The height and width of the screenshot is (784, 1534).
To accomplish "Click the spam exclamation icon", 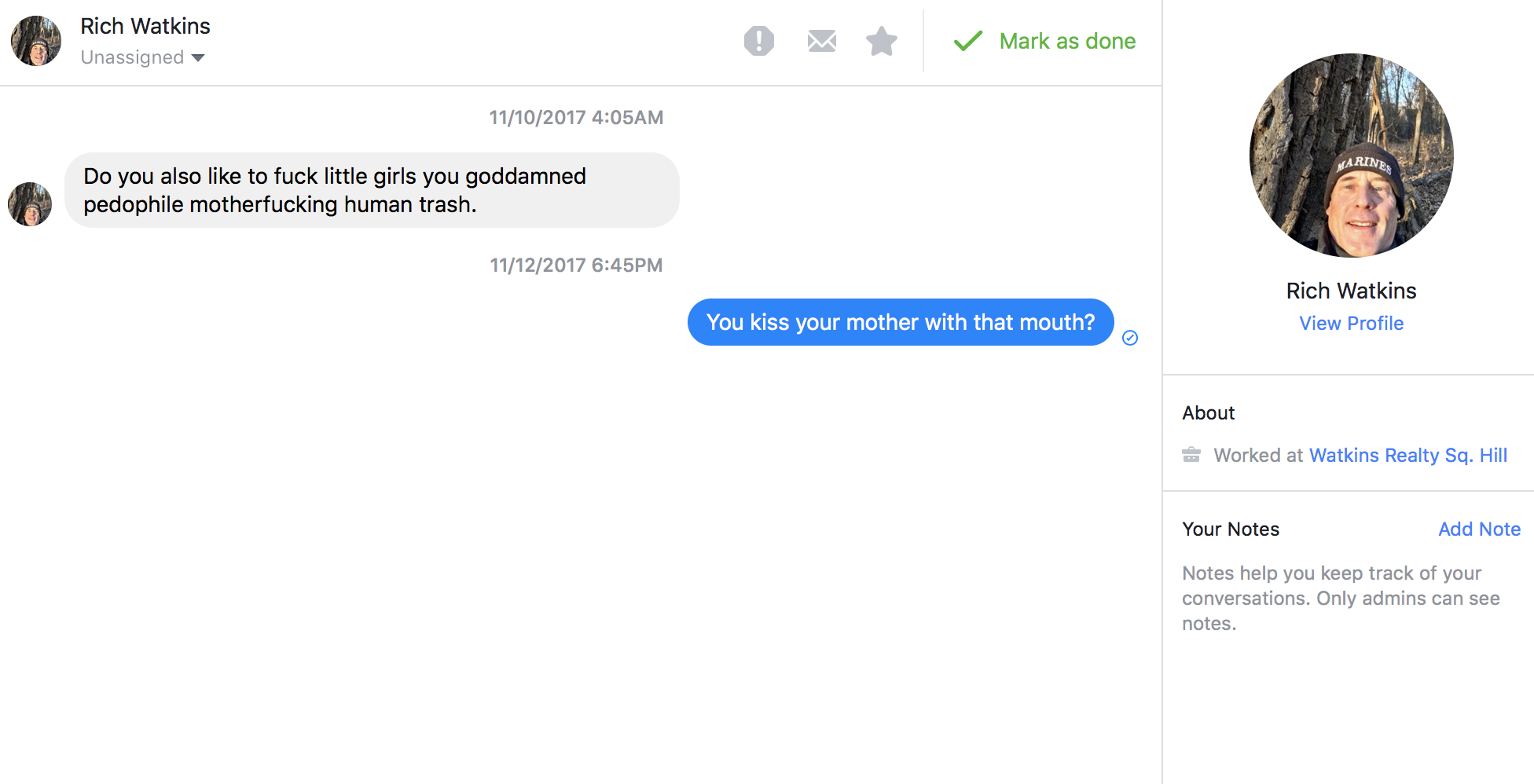I will [x=758, y=41].
